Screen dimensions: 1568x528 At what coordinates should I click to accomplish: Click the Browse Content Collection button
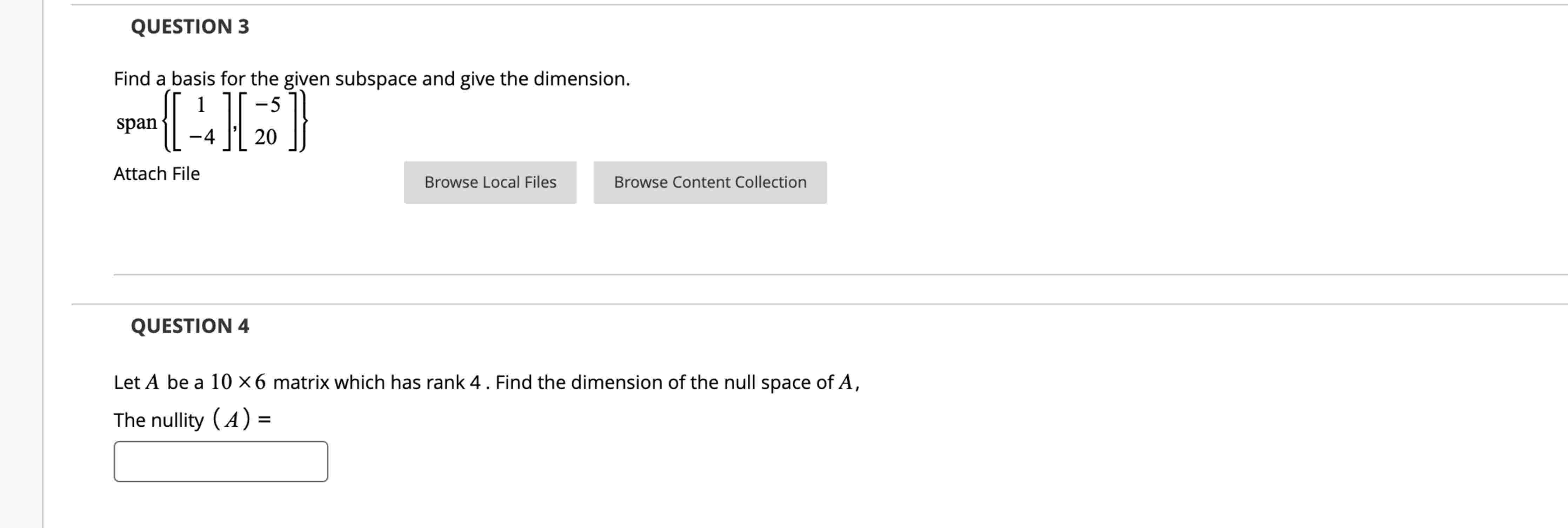click(x=710, y=182)
